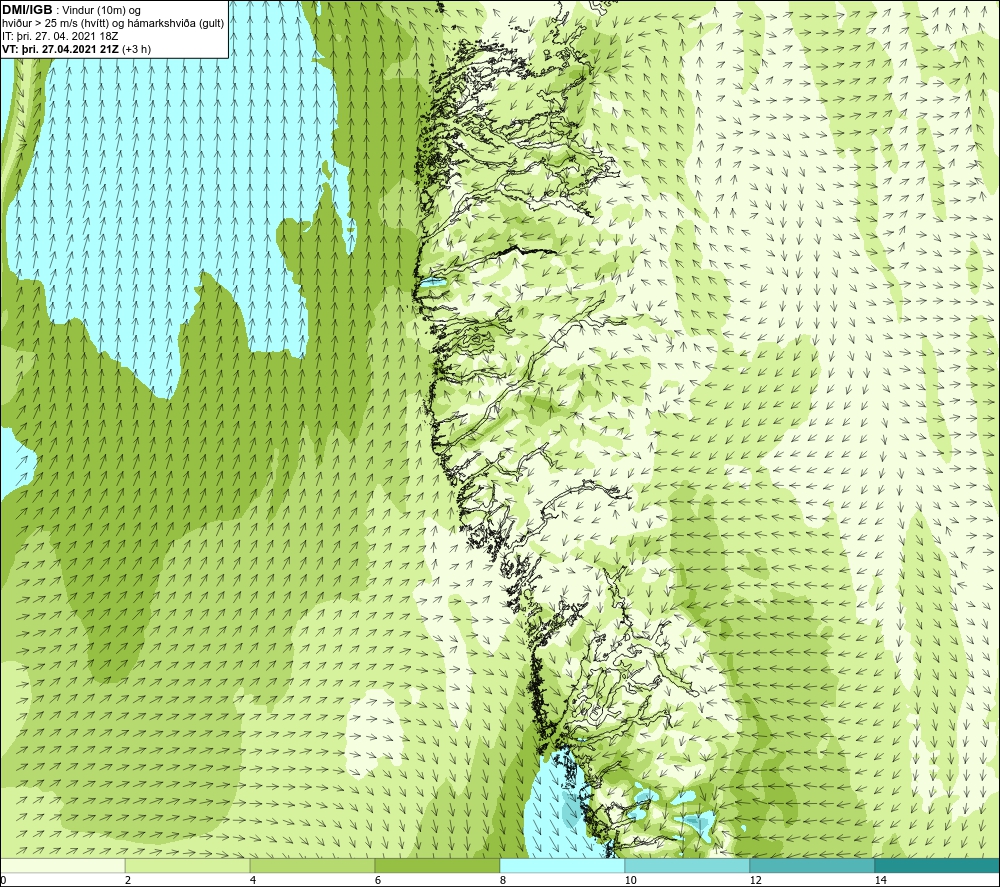Viewport: 1000px width, 887px height.
Task: Click the 6–8 m/s dark green legend swatch
Action: pyautogui.click(x=438, y=866)
